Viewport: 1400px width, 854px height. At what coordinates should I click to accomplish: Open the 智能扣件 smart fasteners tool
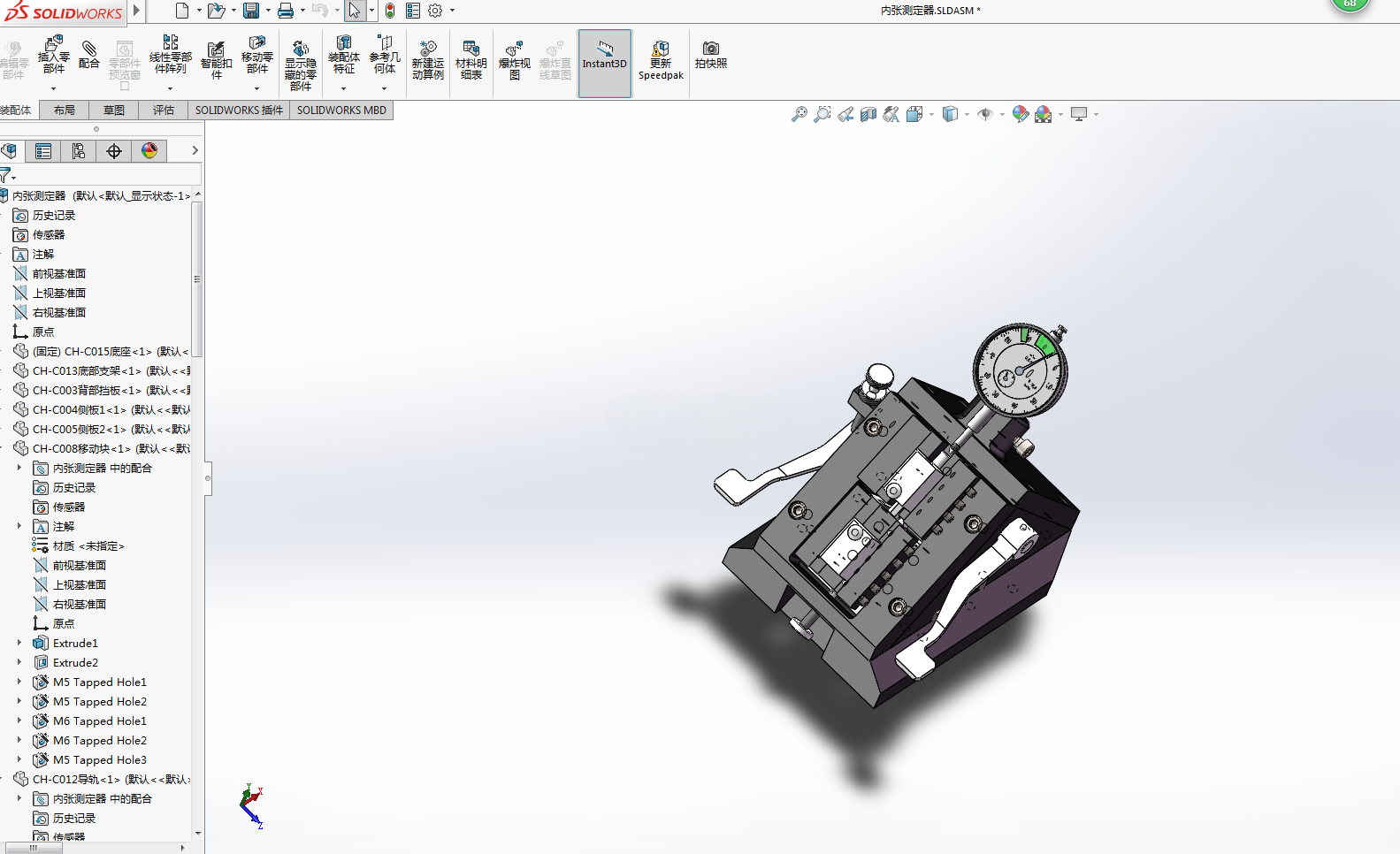(216, 59)
